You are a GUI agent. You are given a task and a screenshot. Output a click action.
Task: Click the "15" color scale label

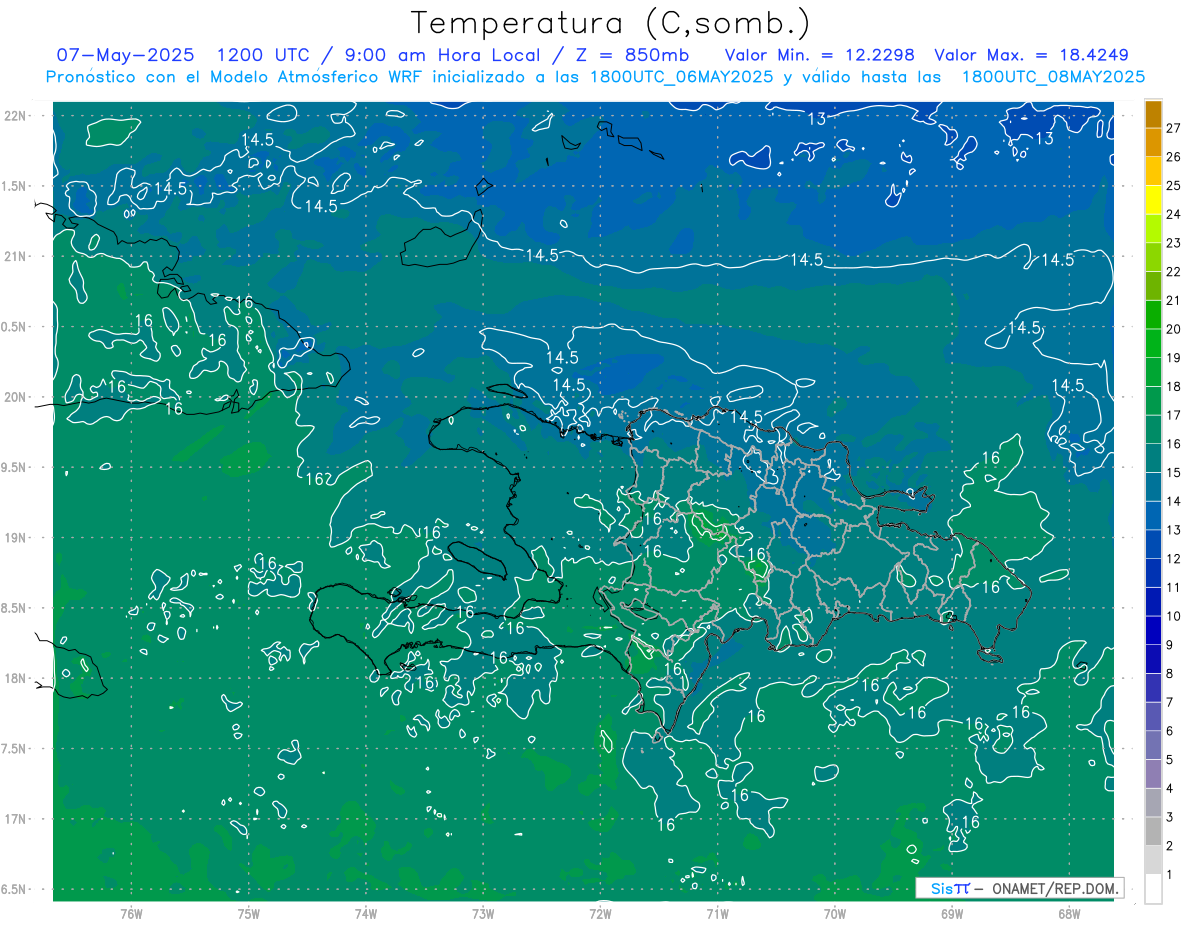[x=1173, y=473]
